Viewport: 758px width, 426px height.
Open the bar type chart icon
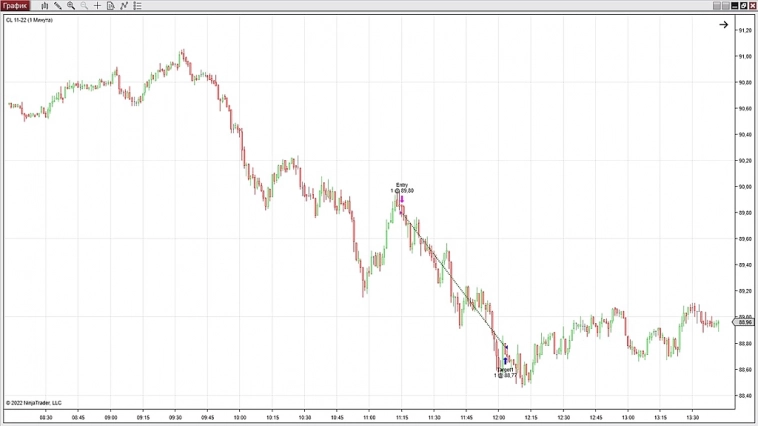[45, 6]
